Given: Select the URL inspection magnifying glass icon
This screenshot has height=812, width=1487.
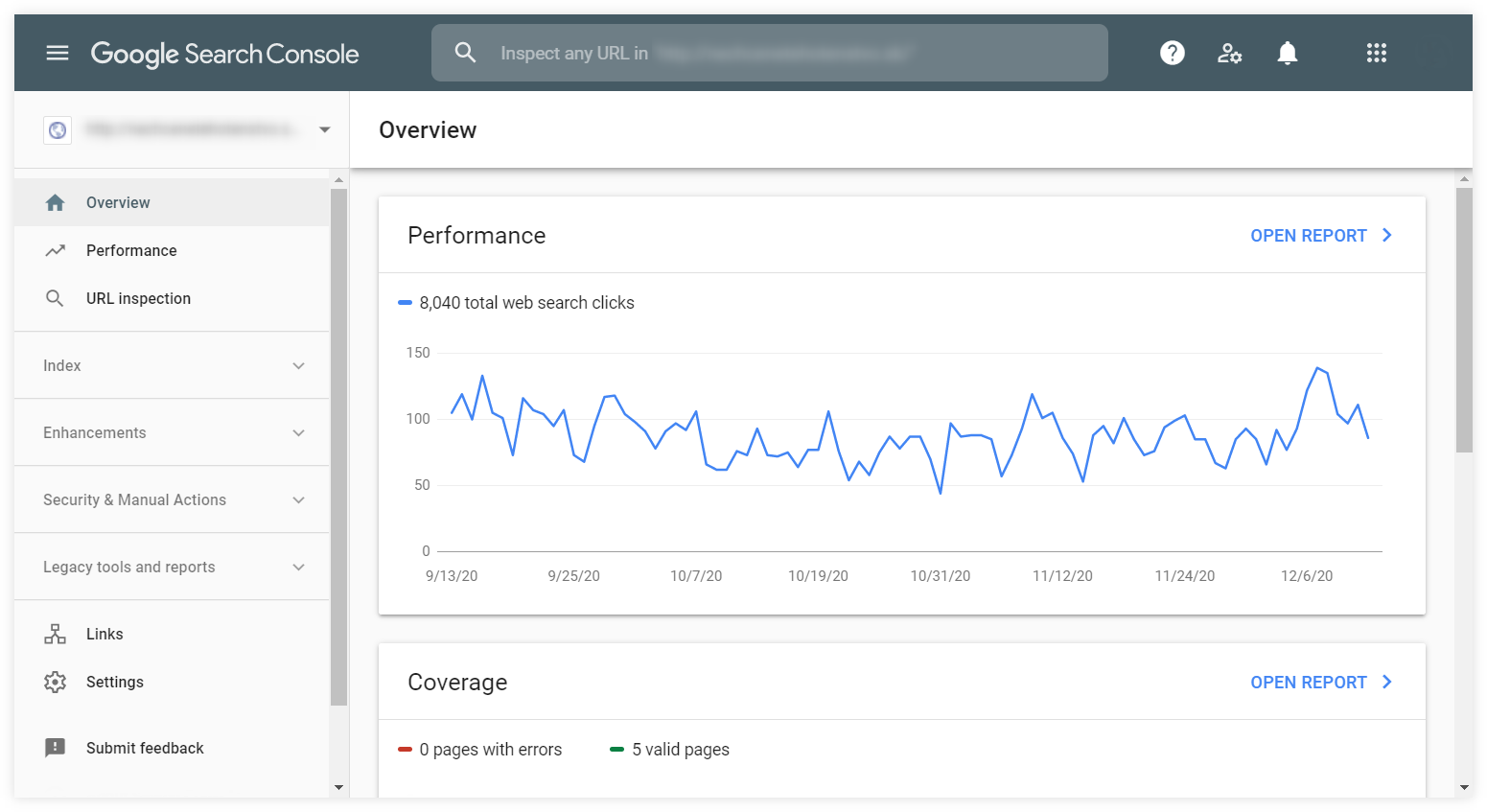Looking at the screenshot, I should coord(55,298).
